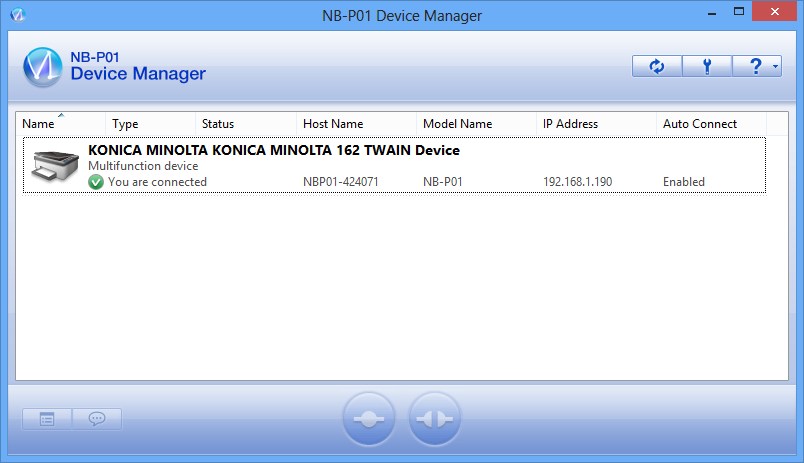Image resolution: width=804 pixels, height=463 pixels.
Task: Click the 'Multifunction device' text
Action: point(143,166)
